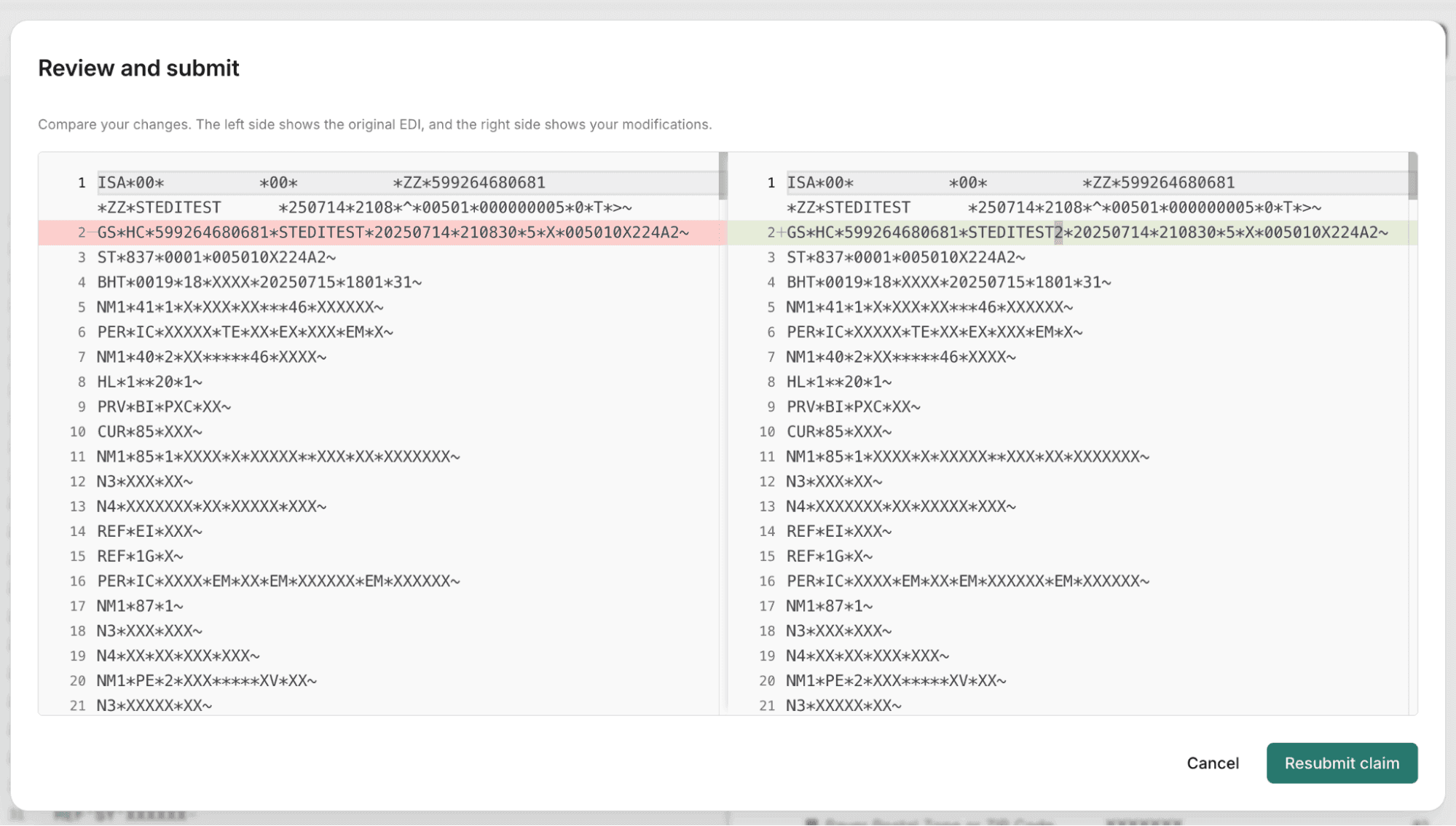Click the REF*EI*XXX line in right pane
The width and height of the screenshot is (1456, 826).
coord(838,531)
